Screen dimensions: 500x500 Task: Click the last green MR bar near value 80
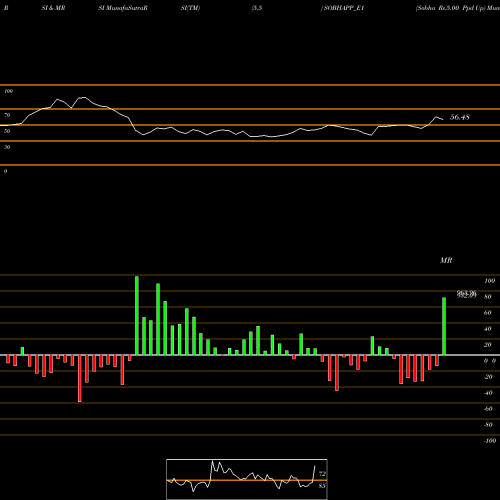click(444, 326)
